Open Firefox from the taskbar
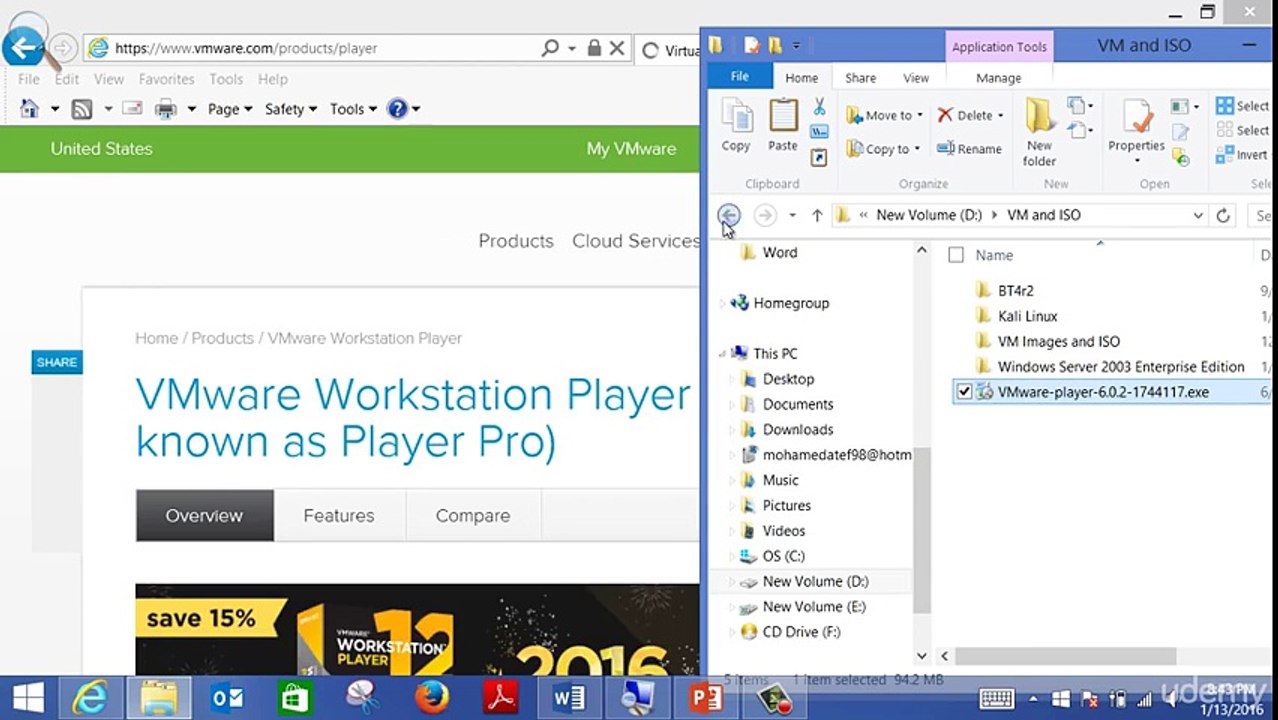This screenshot has width=1278, height=720. 432,697
